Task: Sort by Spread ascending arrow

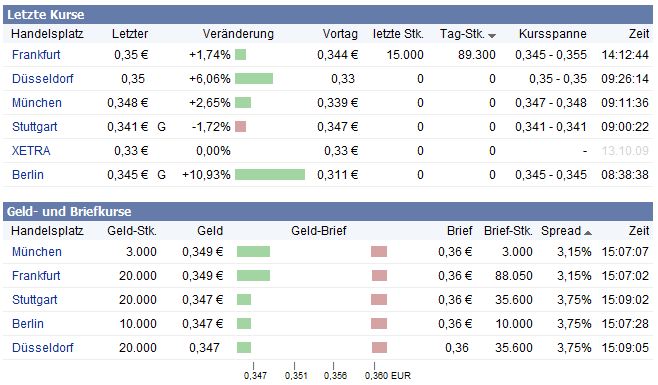Action: 588,233
